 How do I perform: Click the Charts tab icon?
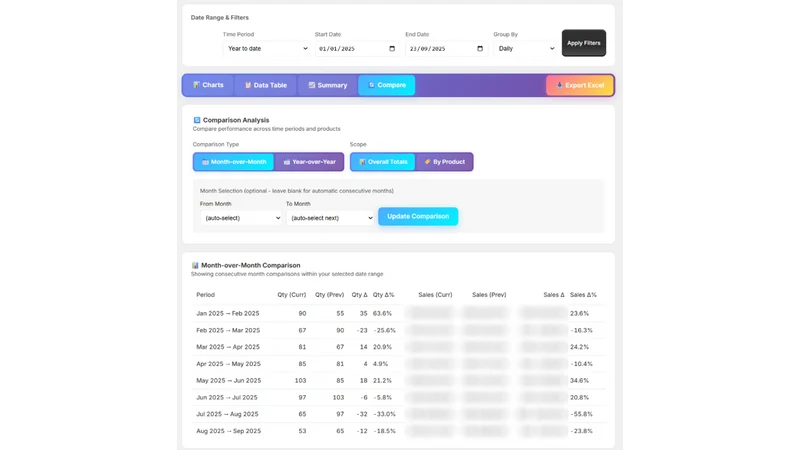[x=196, y=85]
